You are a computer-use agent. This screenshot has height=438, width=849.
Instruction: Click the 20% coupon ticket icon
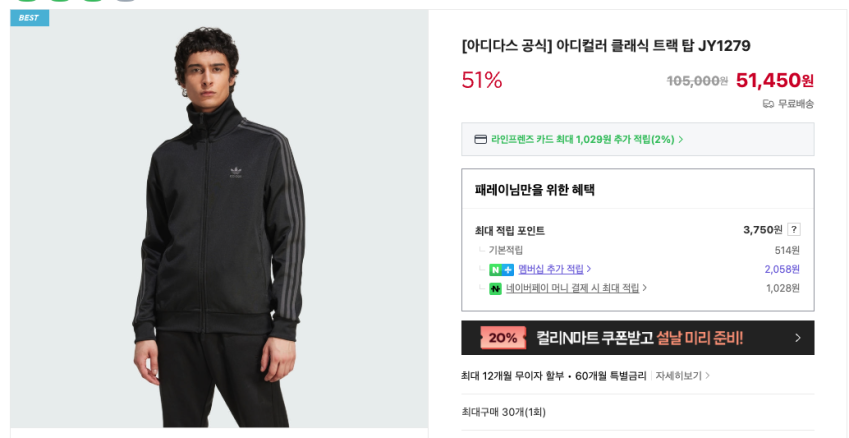pos(503,338)
